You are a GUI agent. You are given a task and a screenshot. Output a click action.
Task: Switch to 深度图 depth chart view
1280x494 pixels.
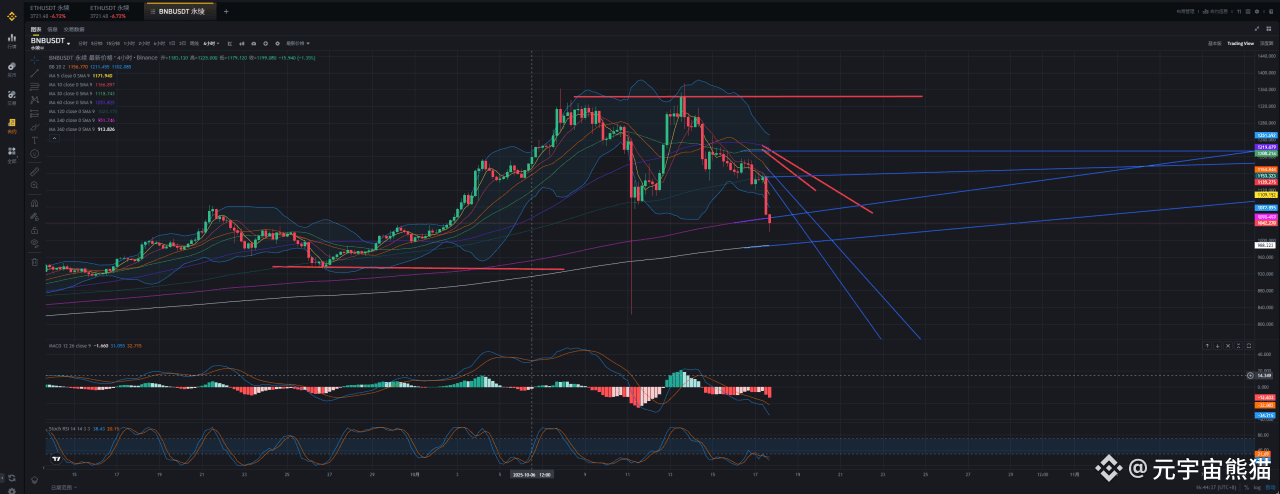(x=1266, y=43)
